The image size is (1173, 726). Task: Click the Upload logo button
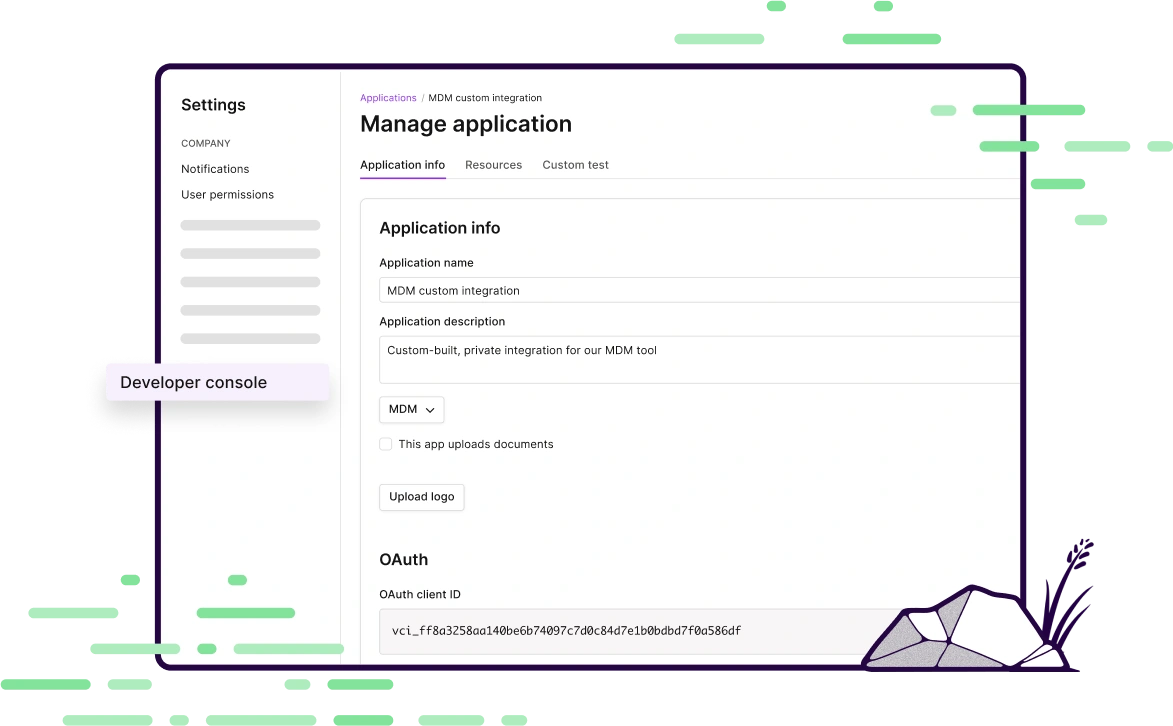(421, 497)
